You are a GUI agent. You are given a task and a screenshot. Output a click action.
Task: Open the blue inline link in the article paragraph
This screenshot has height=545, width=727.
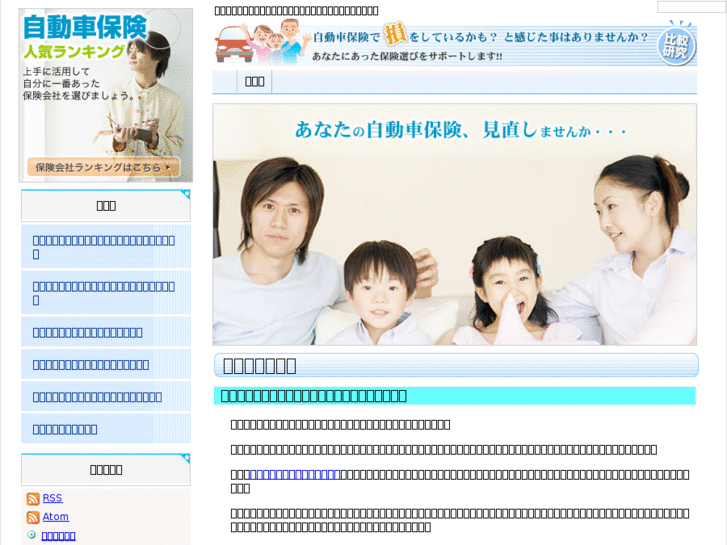tap(295, 474)
